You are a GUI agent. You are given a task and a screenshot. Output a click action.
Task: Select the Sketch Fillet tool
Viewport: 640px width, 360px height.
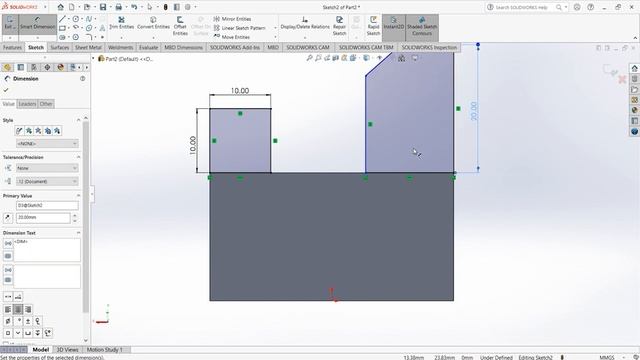coord(89,37)
